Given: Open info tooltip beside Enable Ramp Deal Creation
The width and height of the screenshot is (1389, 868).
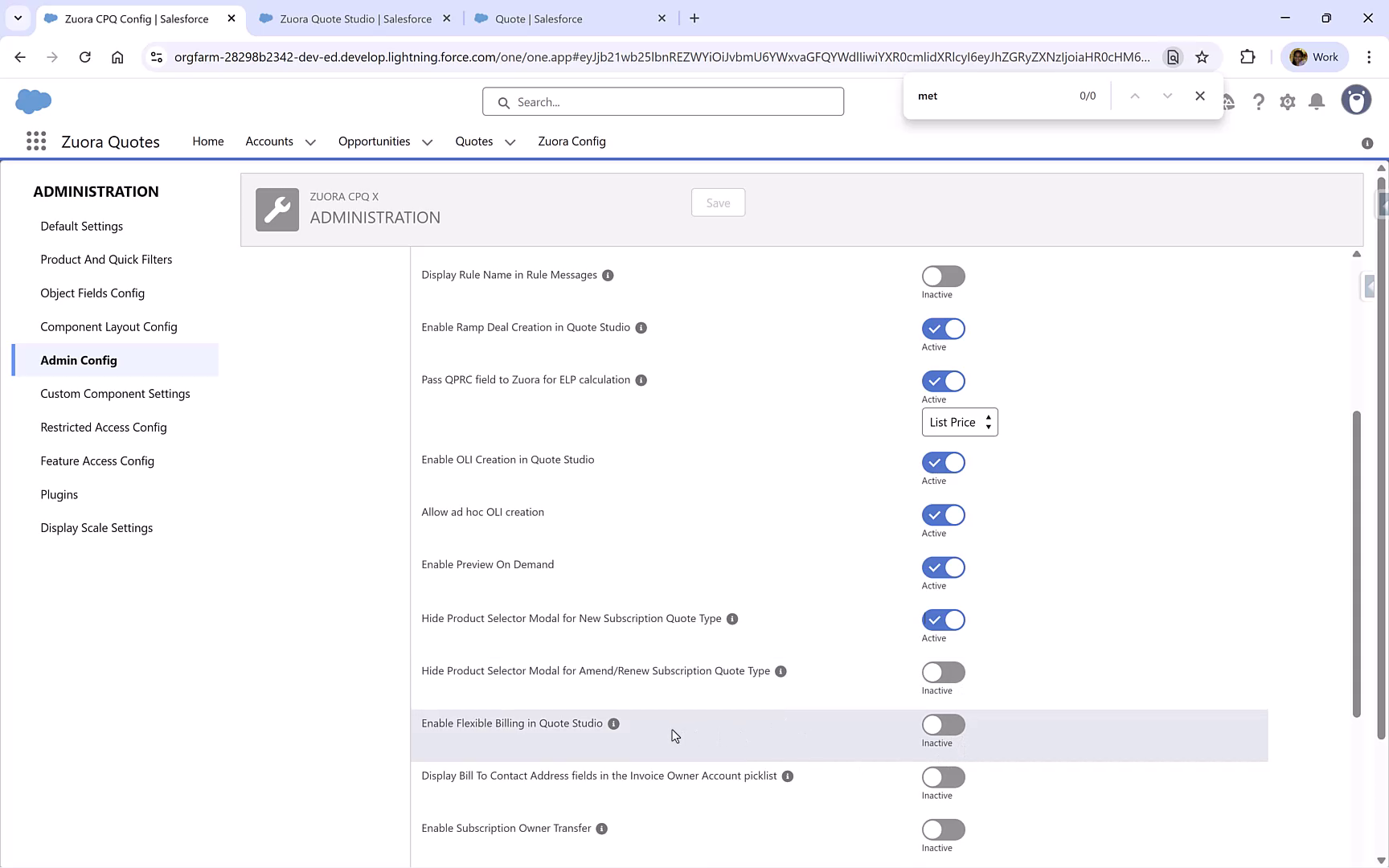Looking at the screenshot, I should pyautogui.click(x=641, y=328).
